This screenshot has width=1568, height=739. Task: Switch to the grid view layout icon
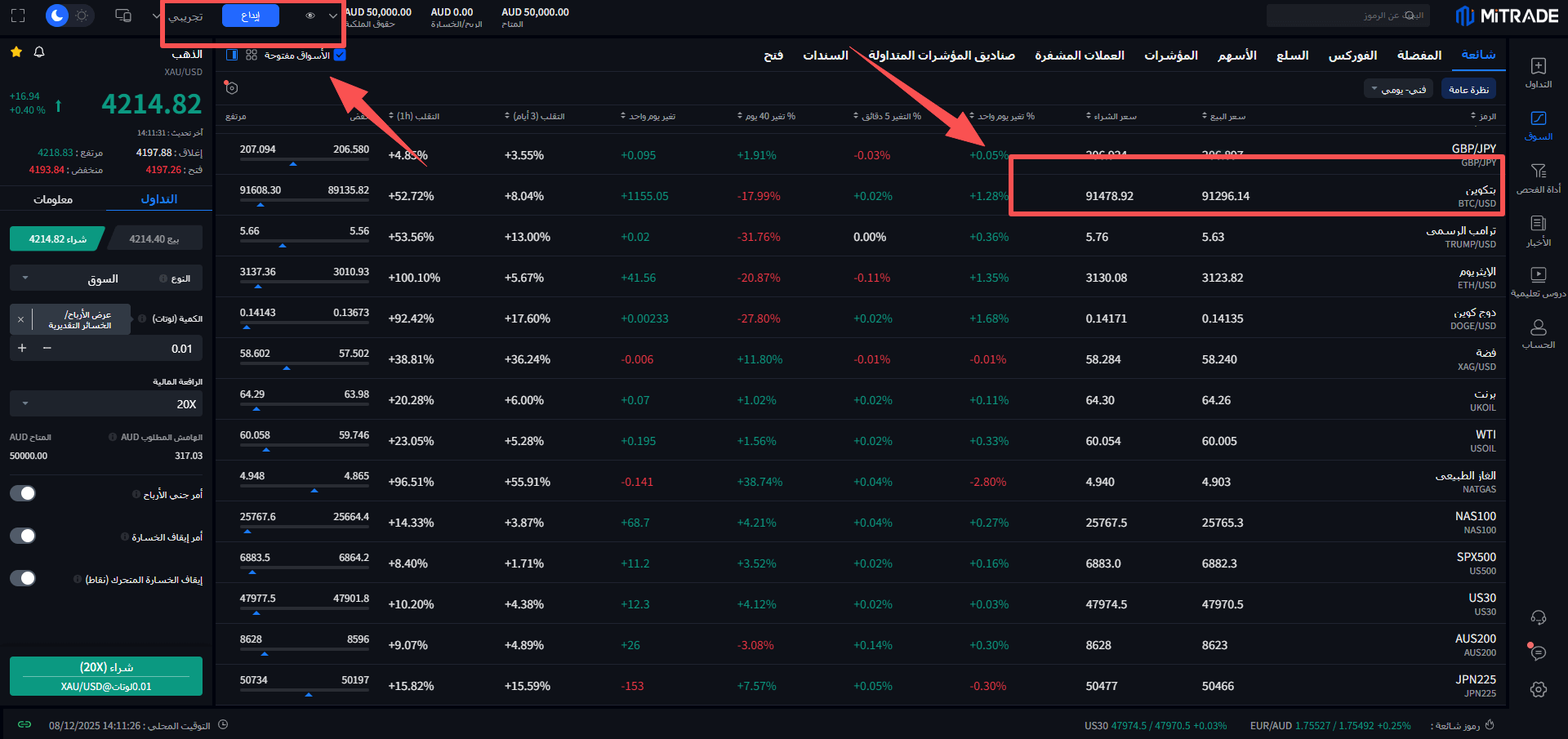click(252, 55)
